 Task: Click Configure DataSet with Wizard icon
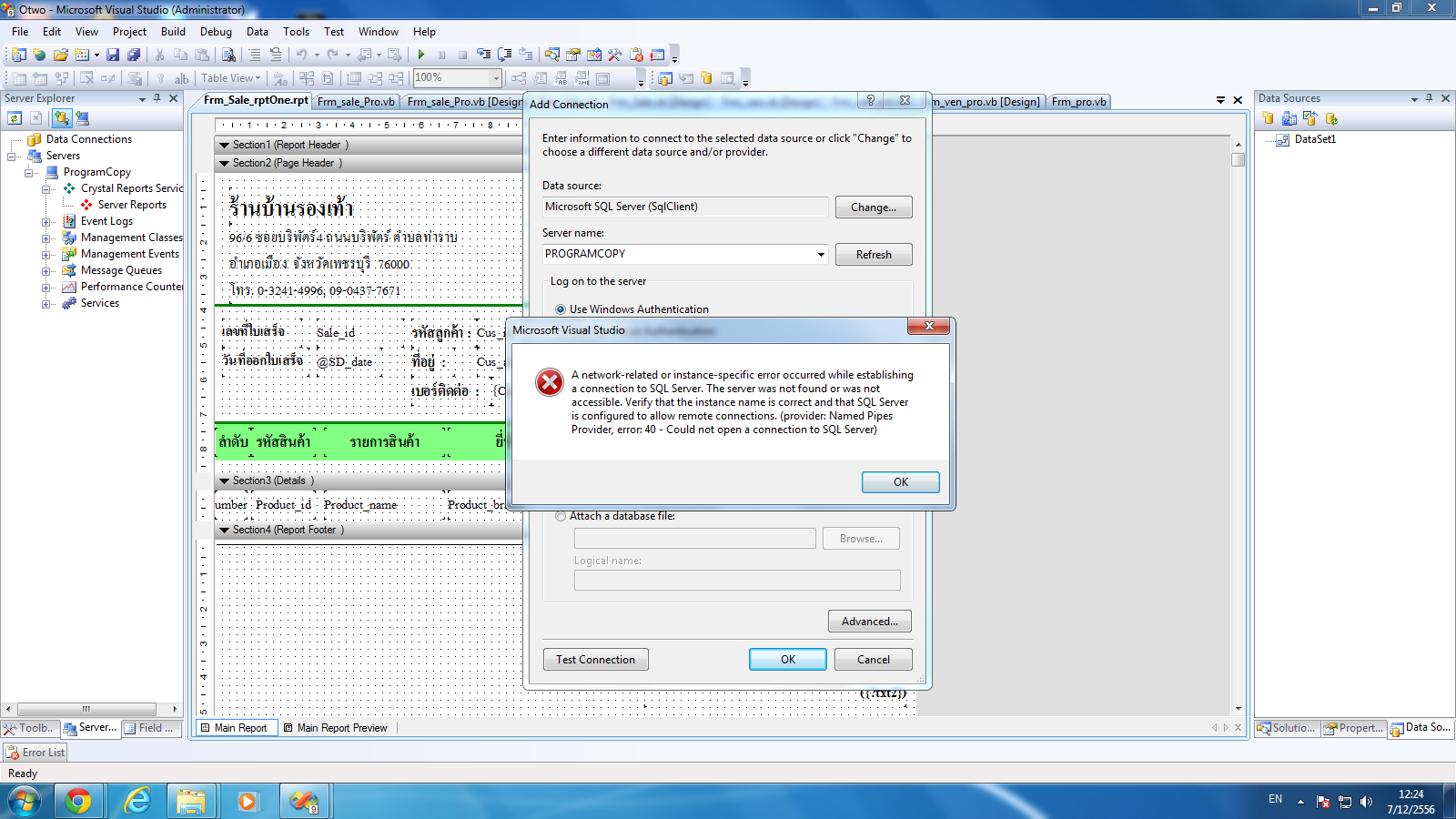[x=1310, y=118]
